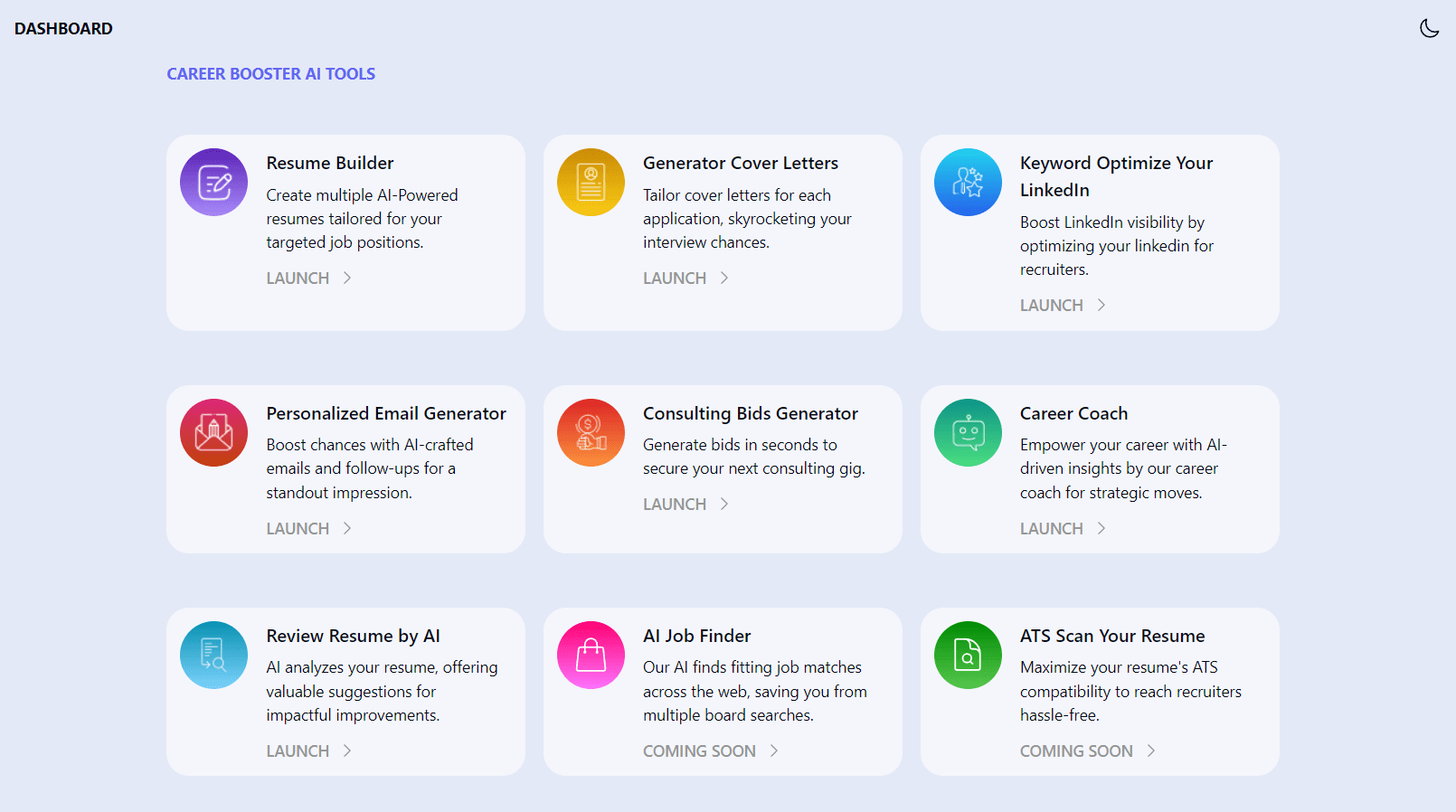This screenshot has width=1456, height=812.
Task: Click the purple Resume Builder icon
Action: coord(213,183)
